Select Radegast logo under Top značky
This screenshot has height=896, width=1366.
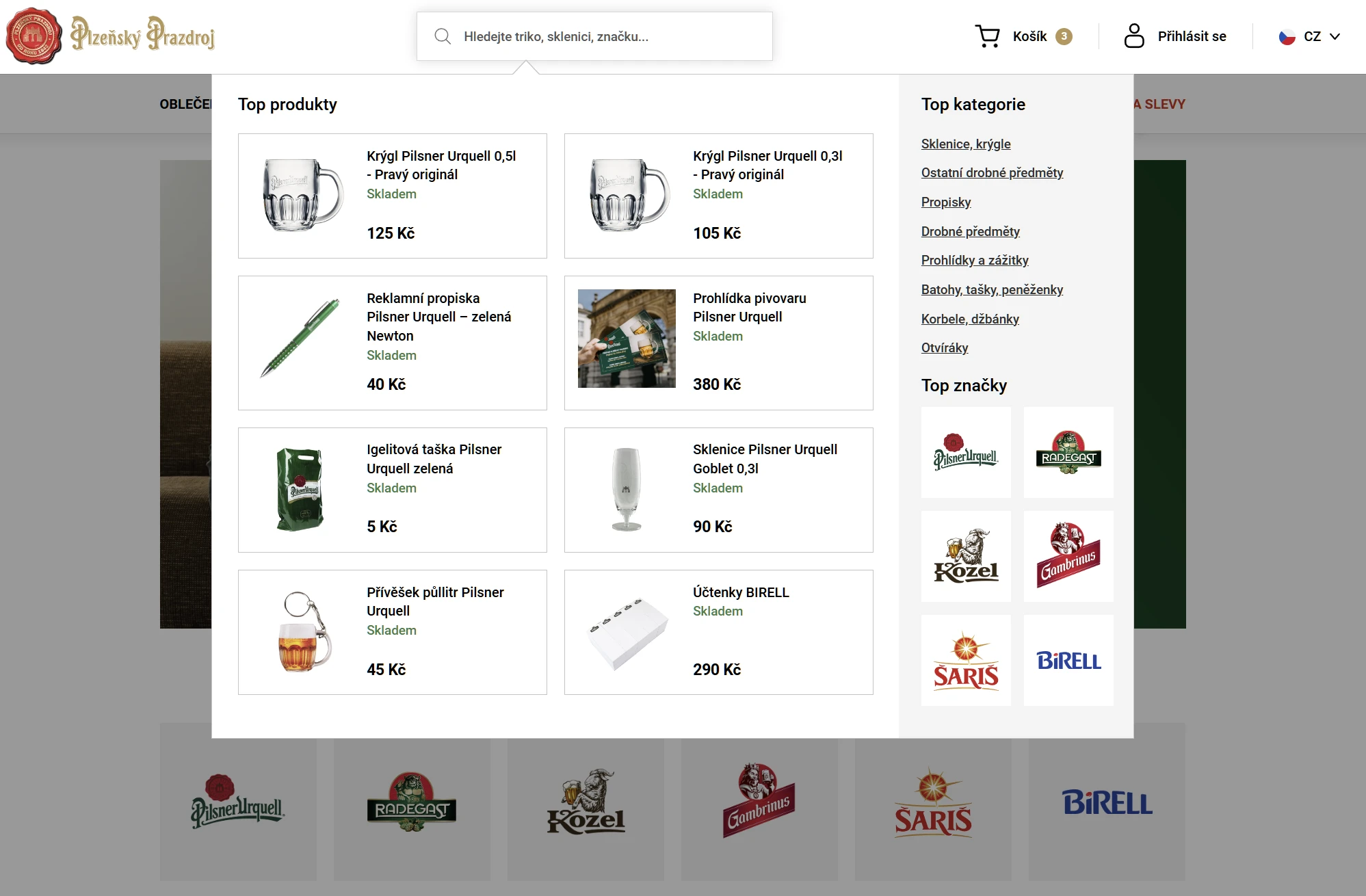click(x=1068, y=452)
